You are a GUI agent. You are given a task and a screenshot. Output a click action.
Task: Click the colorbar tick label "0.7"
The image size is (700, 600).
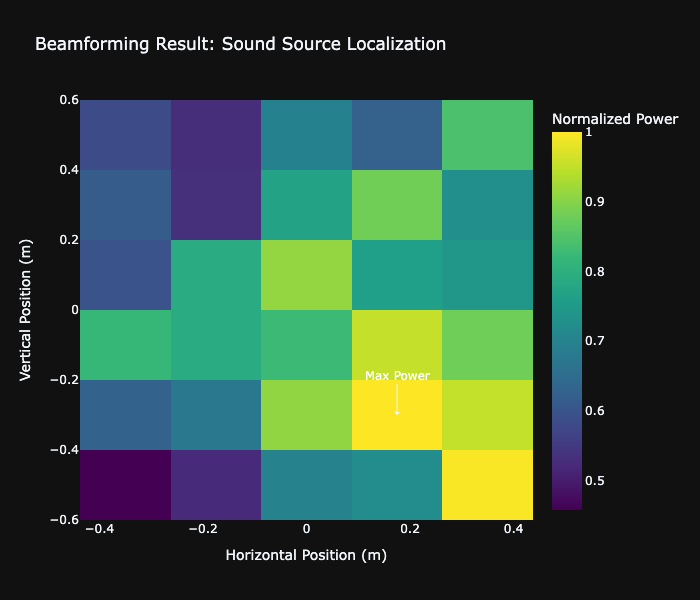(594, 341)
